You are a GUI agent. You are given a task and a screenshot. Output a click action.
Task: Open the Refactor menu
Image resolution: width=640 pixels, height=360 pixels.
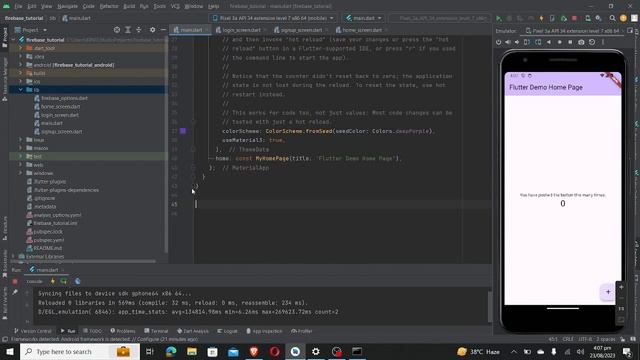click(x=109, y=6)
